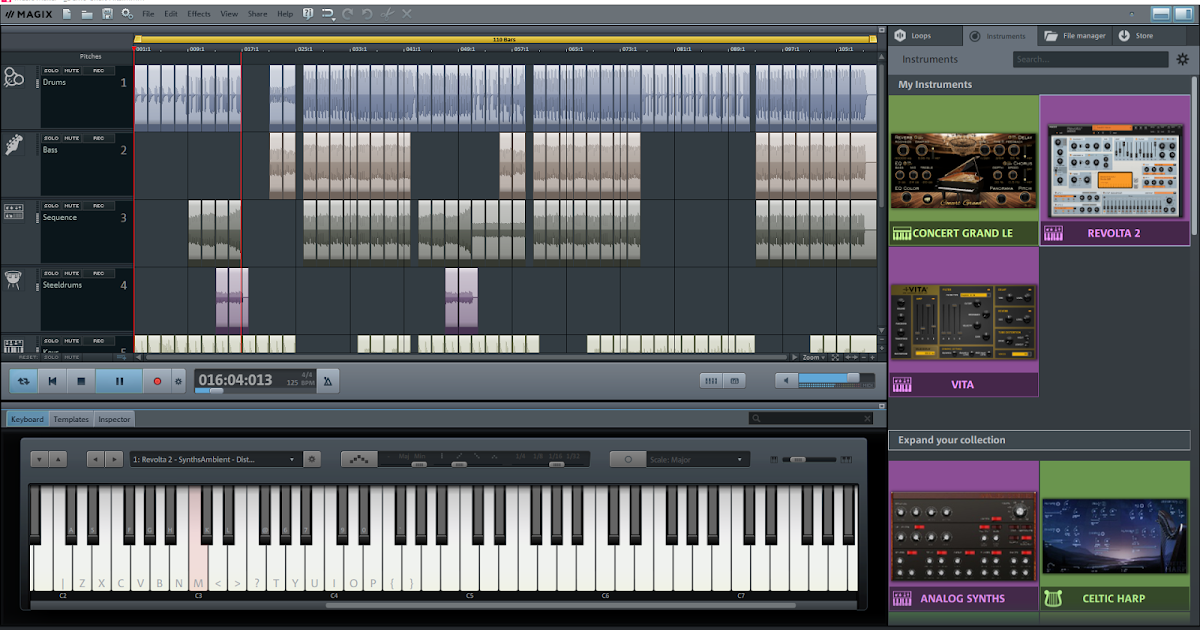Click the Drums track instrument icon
This screenshot has height=630, width=1200.
tap(14, 77)
